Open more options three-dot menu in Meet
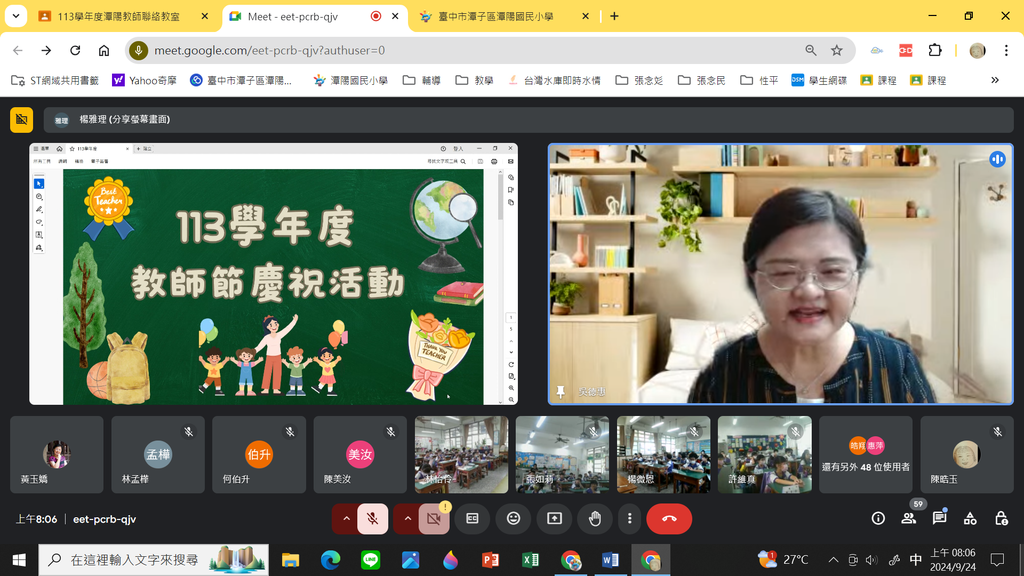The height and width of the screenshot is (576, 1024). tap(630, 519)
